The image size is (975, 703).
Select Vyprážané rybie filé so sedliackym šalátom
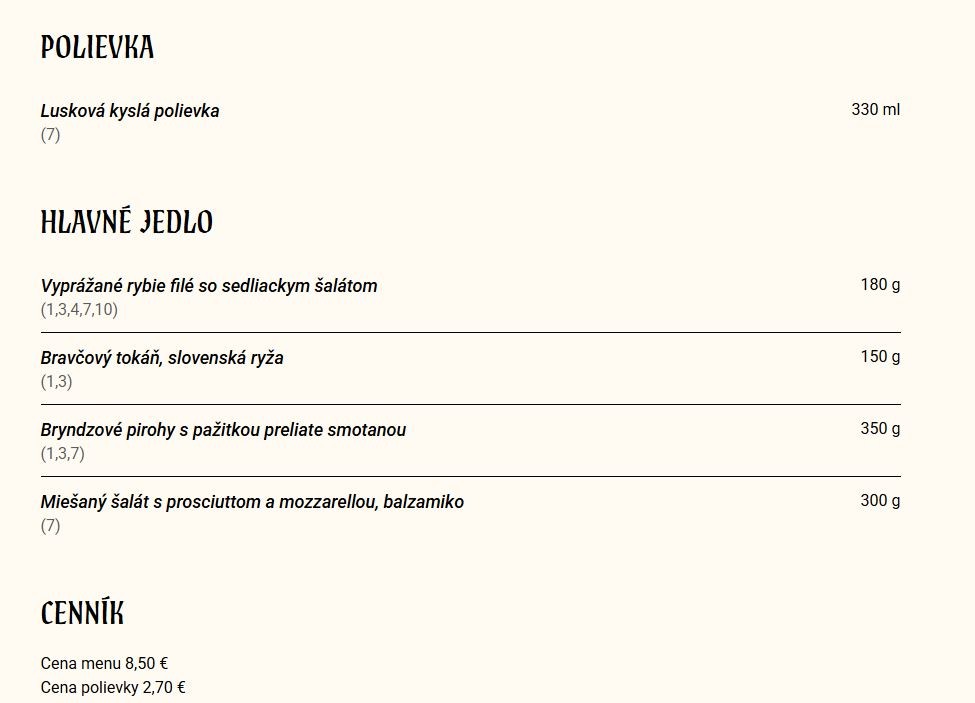click(209, 286)
